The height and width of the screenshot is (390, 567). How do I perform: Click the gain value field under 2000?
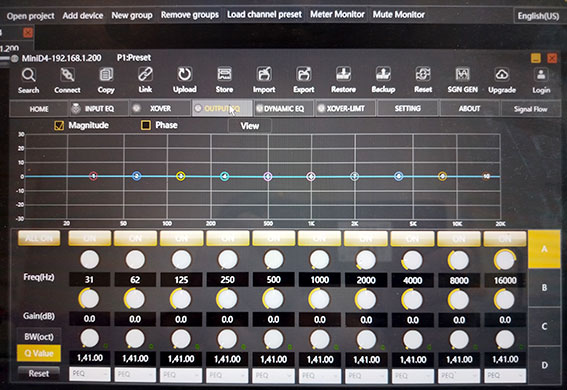(x=366, y=320)
